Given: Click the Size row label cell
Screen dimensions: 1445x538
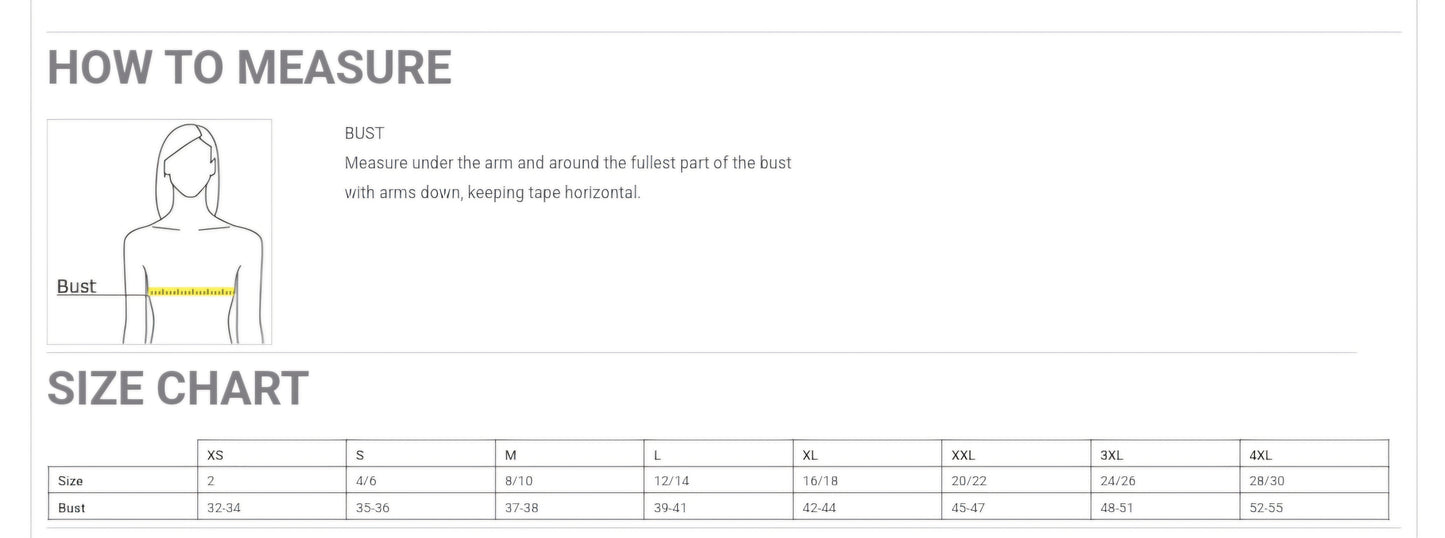Looking at the screenshot, I should [x=71, y=481].
